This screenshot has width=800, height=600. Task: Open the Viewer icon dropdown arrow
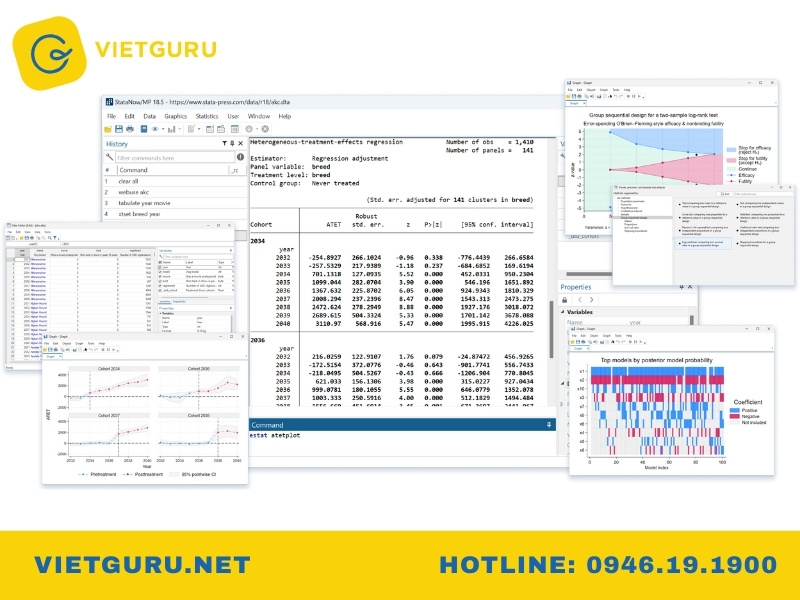(163, 130)
